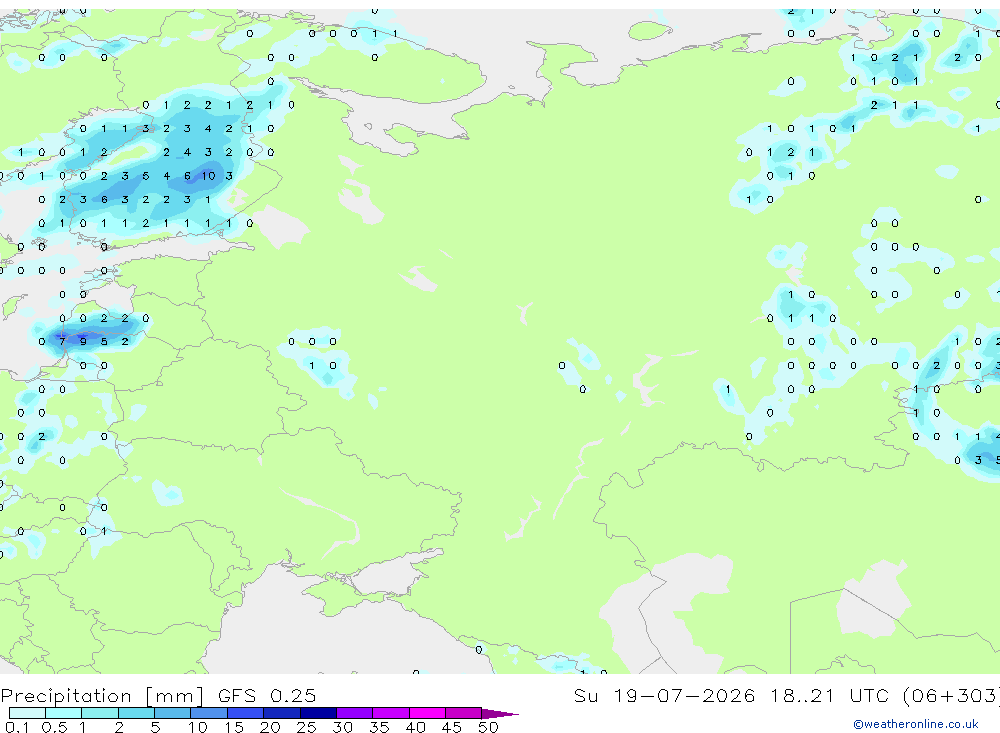
Task: Click the 0.1–0.5 mm legend color swatch
Action: tap(27, 713)
